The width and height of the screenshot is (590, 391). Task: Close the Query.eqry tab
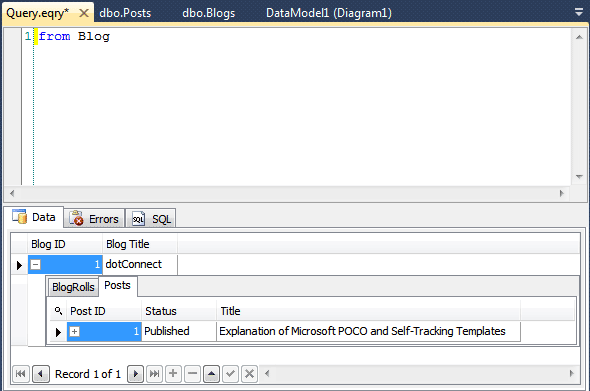point(84,13)
